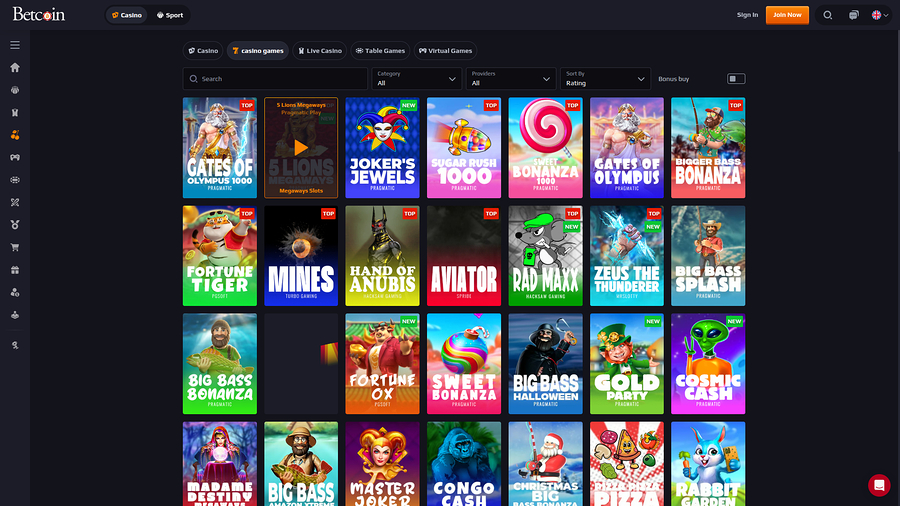Open the shopping cart icon in sidebar
The height and width of the screenshot is (506, 900).
click(x=15, y=247)
